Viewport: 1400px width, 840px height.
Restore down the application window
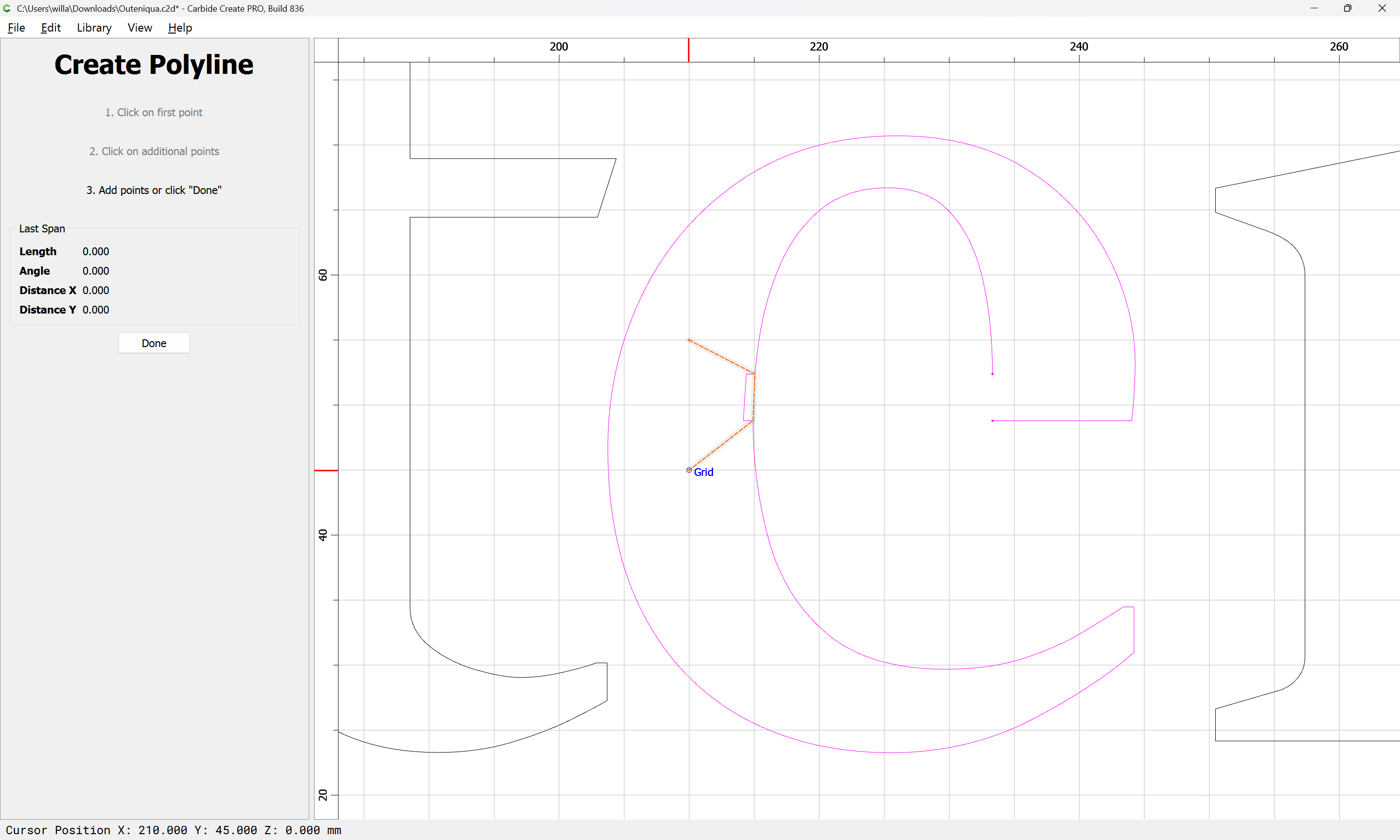(1347, 8)
